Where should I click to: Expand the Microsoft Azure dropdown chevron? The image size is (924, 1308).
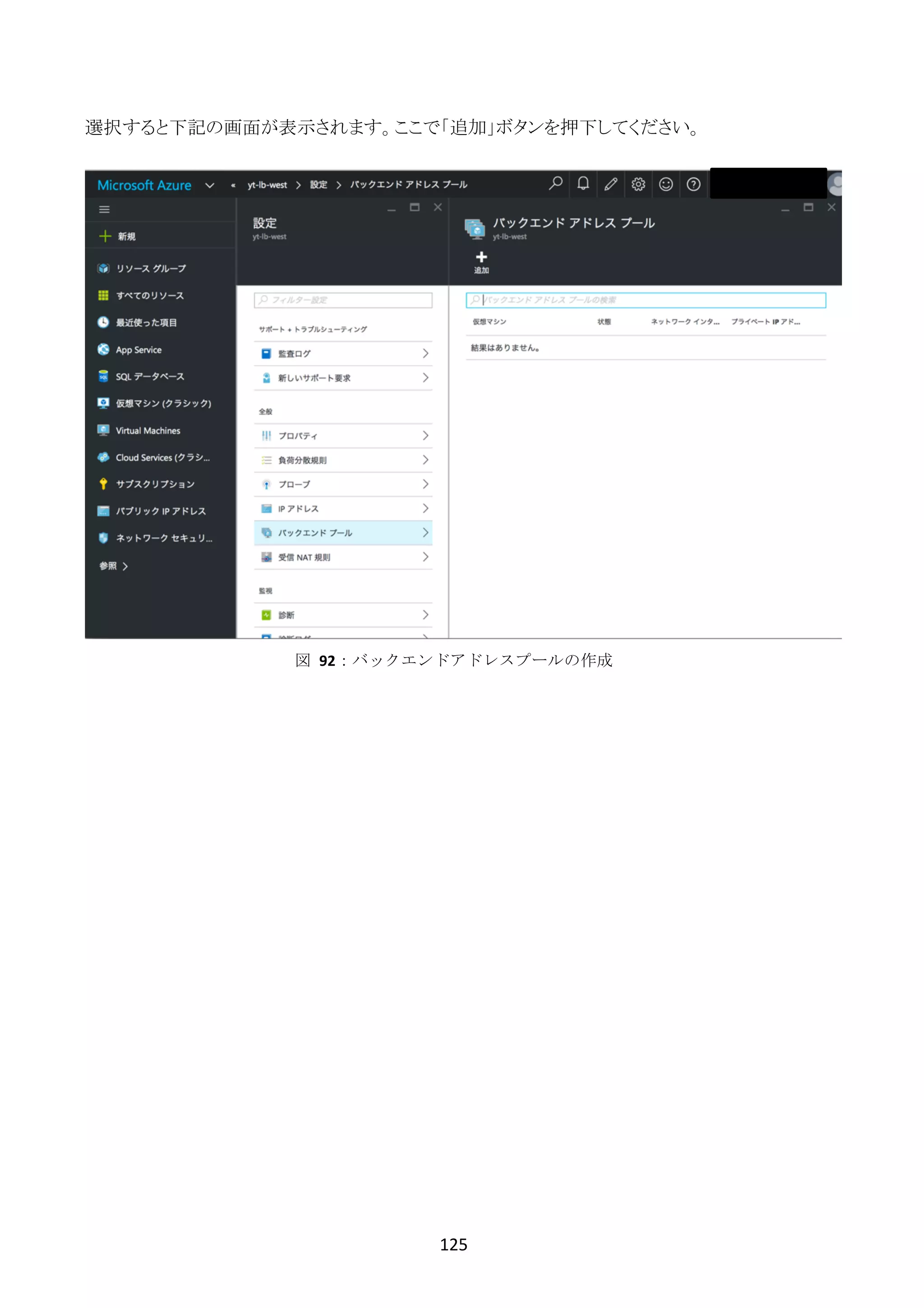point(209,185)
